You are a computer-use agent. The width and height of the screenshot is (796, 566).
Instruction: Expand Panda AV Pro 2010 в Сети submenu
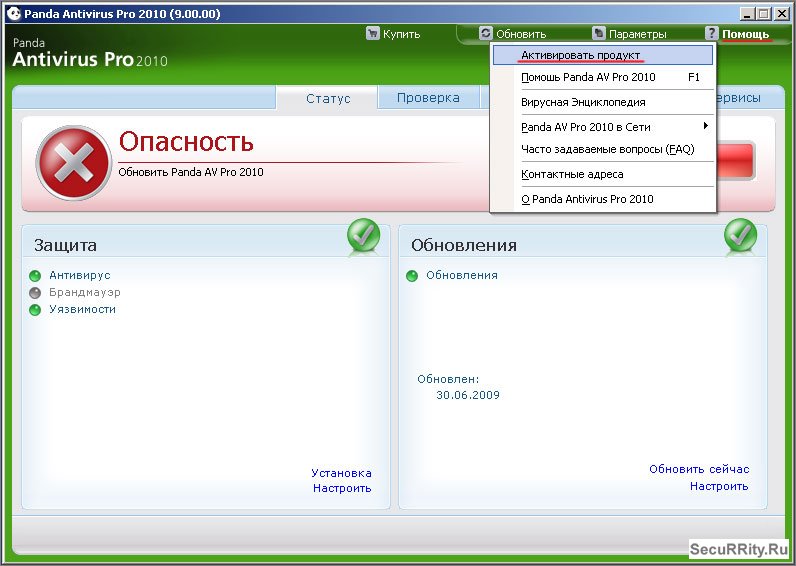tap(603, 127)
